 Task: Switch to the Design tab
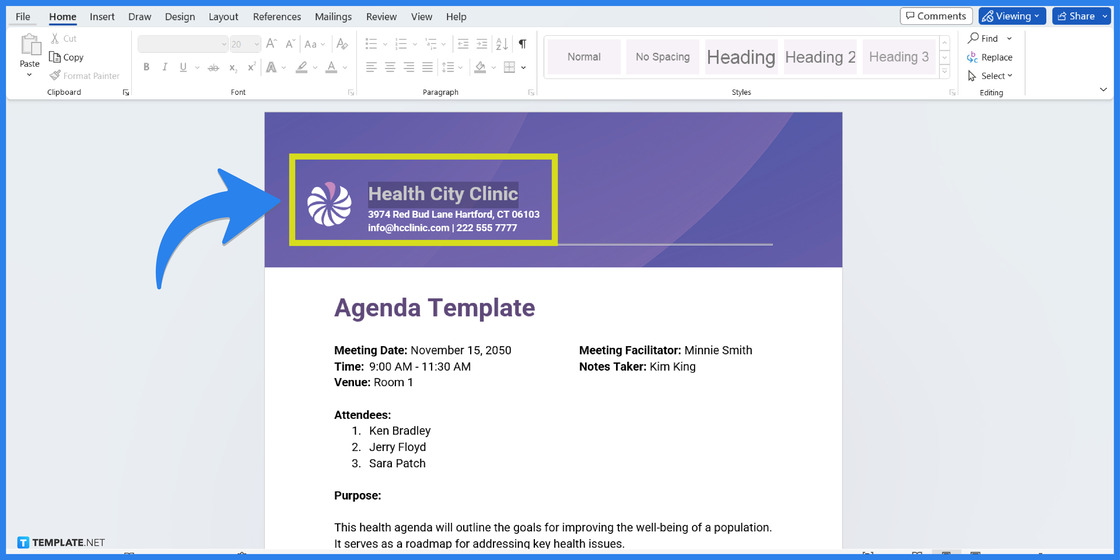(x=179, y=16)
